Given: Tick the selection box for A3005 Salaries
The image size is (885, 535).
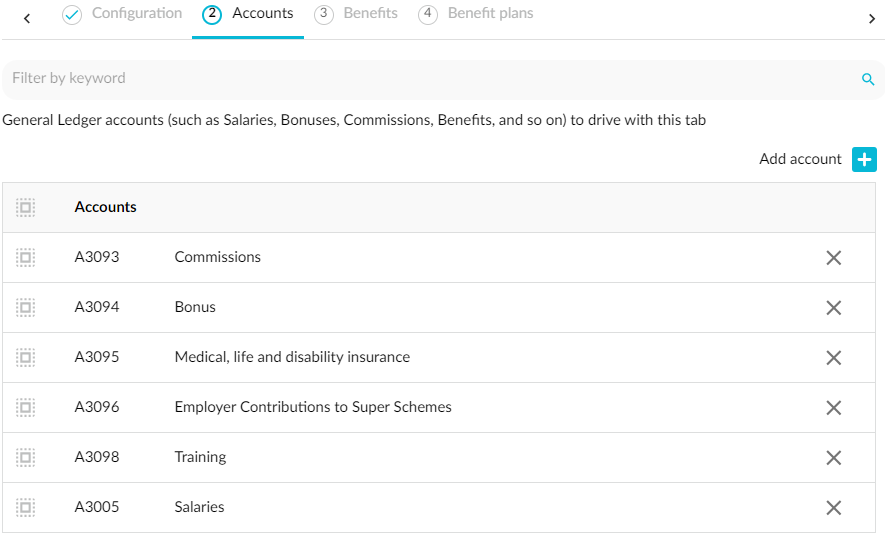Looking at the screenshot, I should [x=26, y=508].
